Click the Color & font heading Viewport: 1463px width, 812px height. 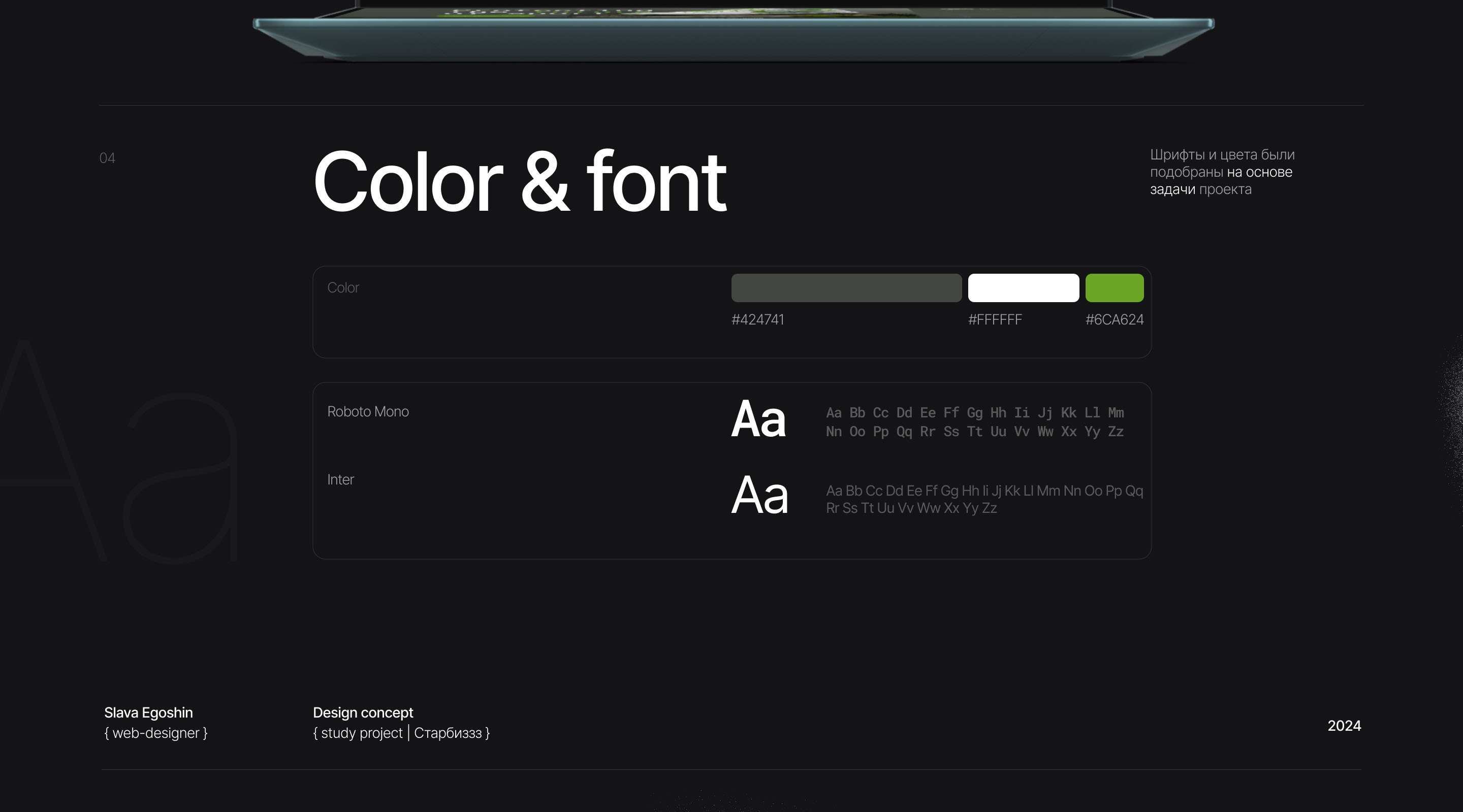[x=519, y=183]
